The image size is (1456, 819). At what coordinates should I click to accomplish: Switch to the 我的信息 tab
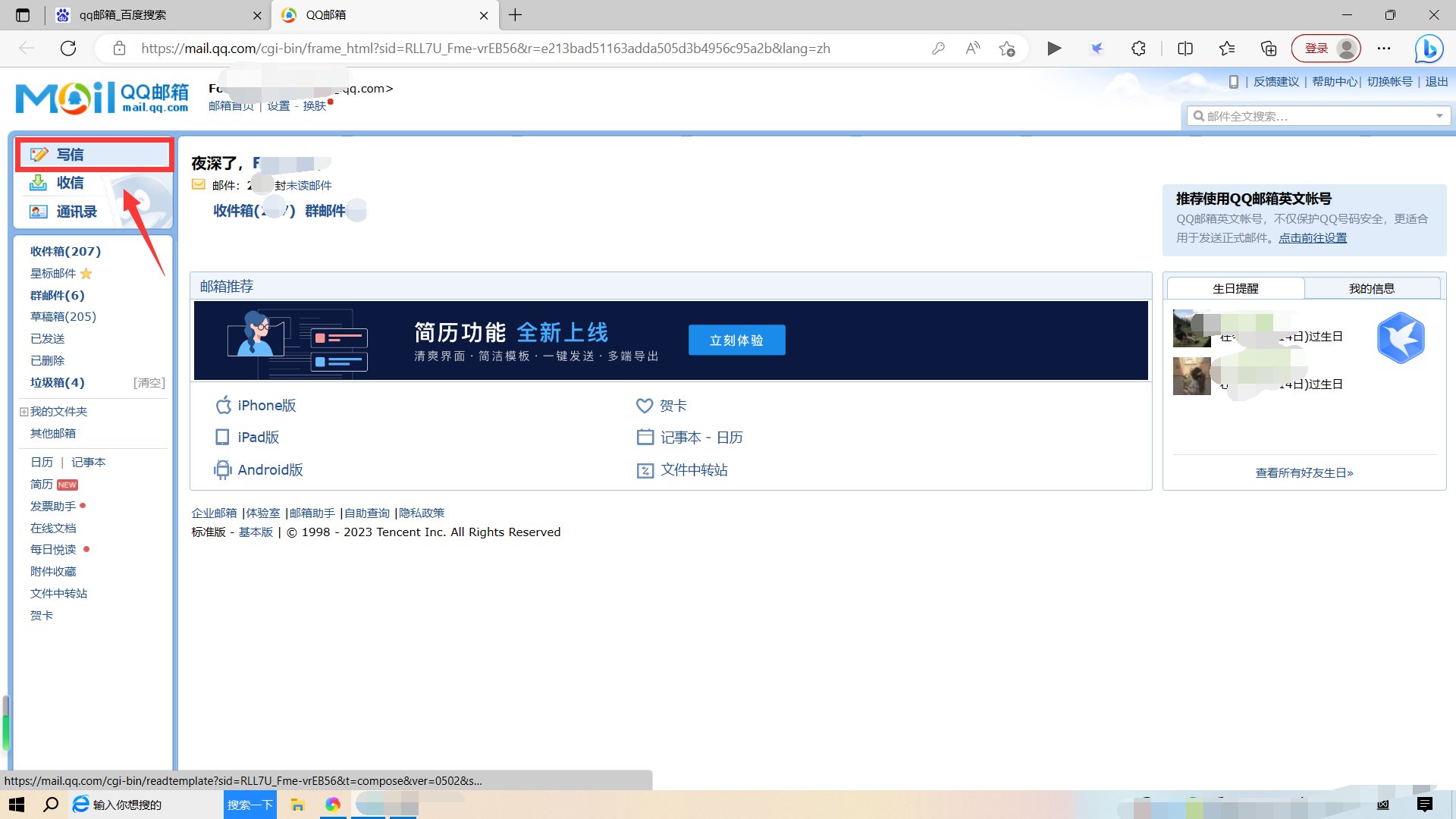tap(1373, 287)
